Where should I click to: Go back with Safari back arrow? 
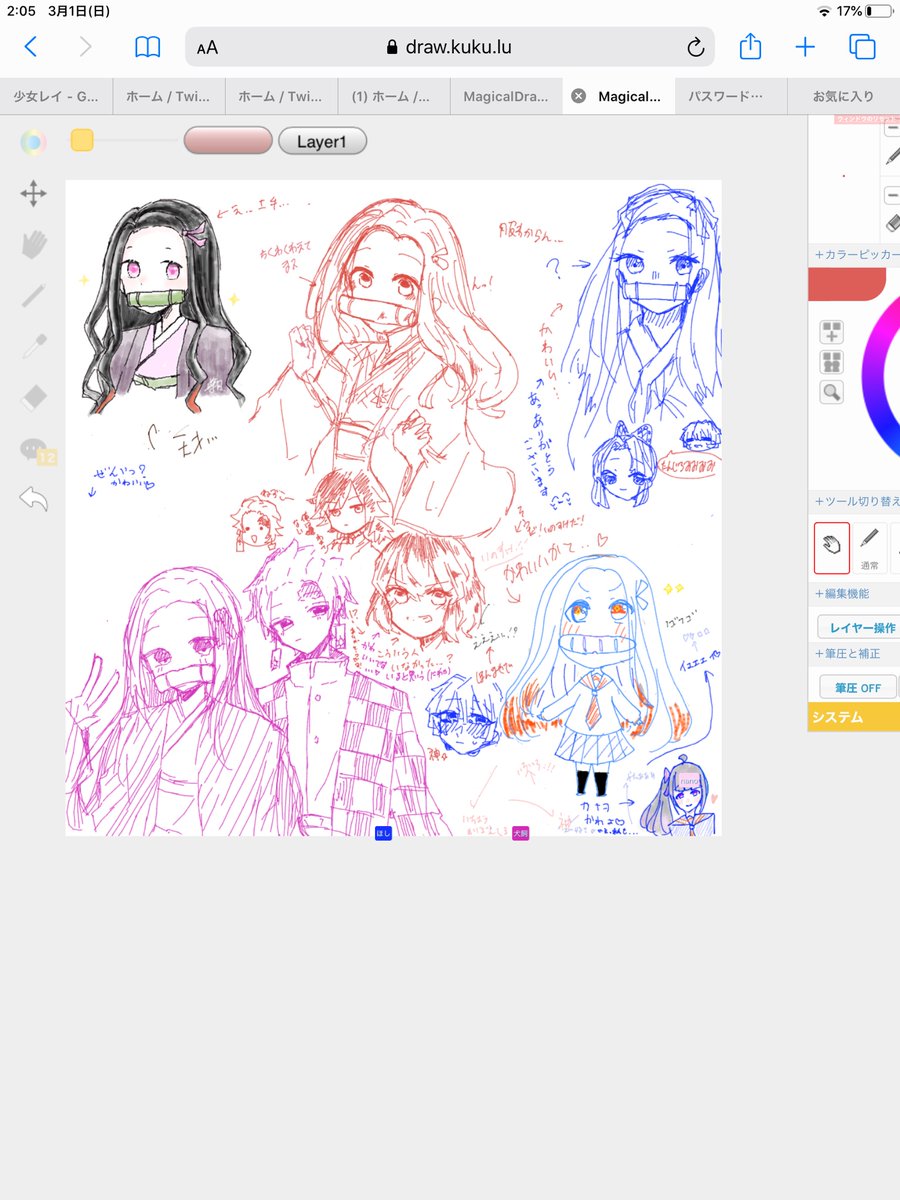(x=31, y=46)
